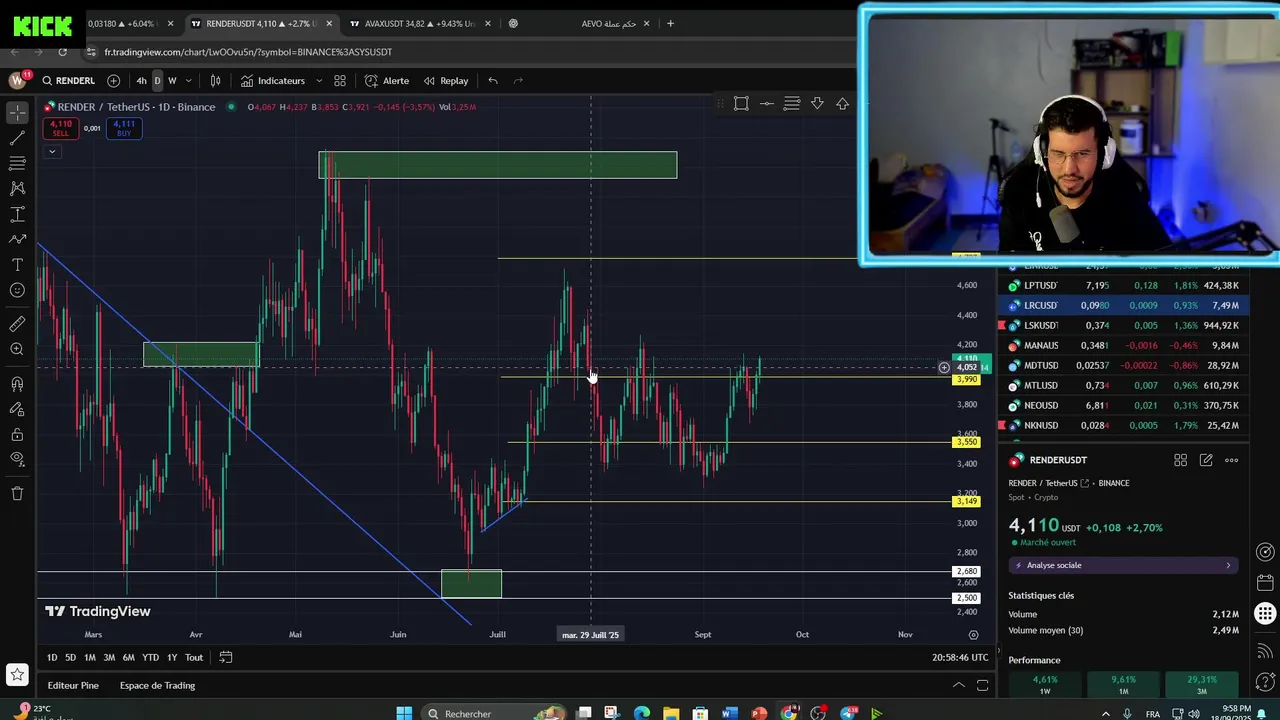Expand the favorite indicators dropdown arrow
1280x720 pixels.
click(x=319, y=81)
